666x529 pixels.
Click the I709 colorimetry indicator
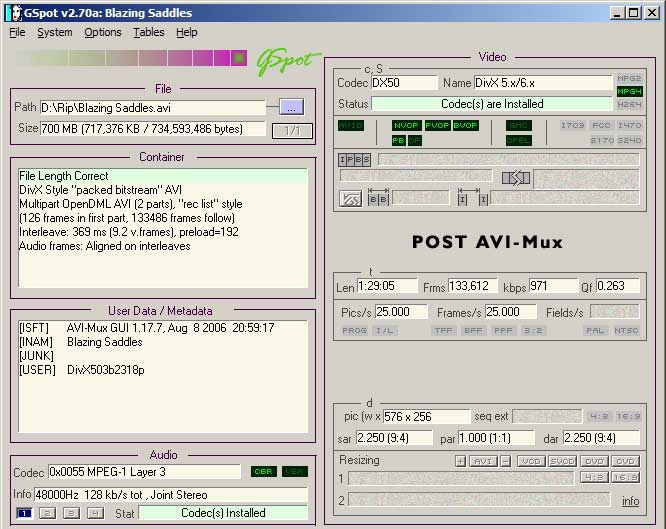click(x=572, y=125)
